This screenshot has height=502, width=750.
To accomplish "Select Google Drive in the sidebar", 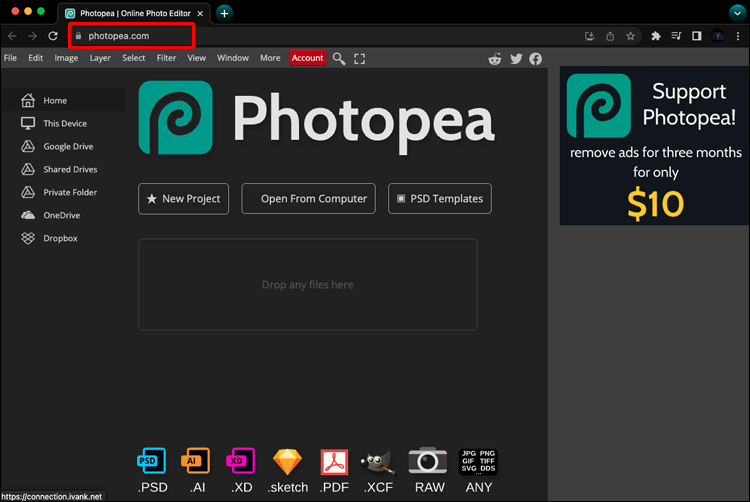I will (68, 147).
